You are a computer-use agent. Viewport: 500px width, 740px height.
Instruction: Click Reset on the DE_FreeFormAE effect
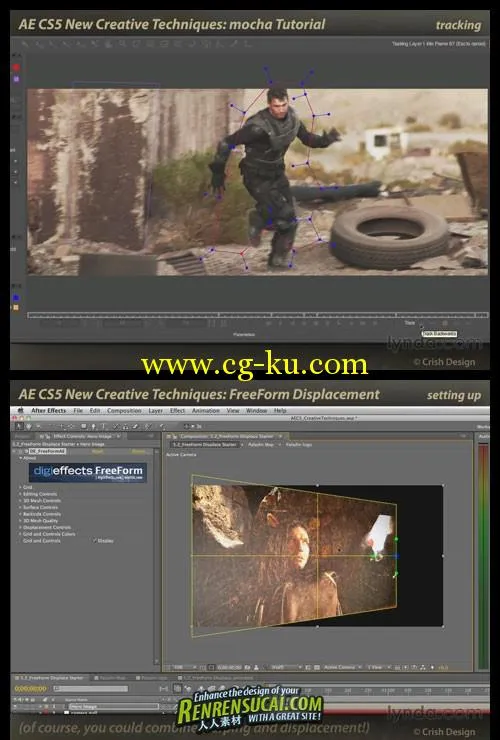click(98, 452)
